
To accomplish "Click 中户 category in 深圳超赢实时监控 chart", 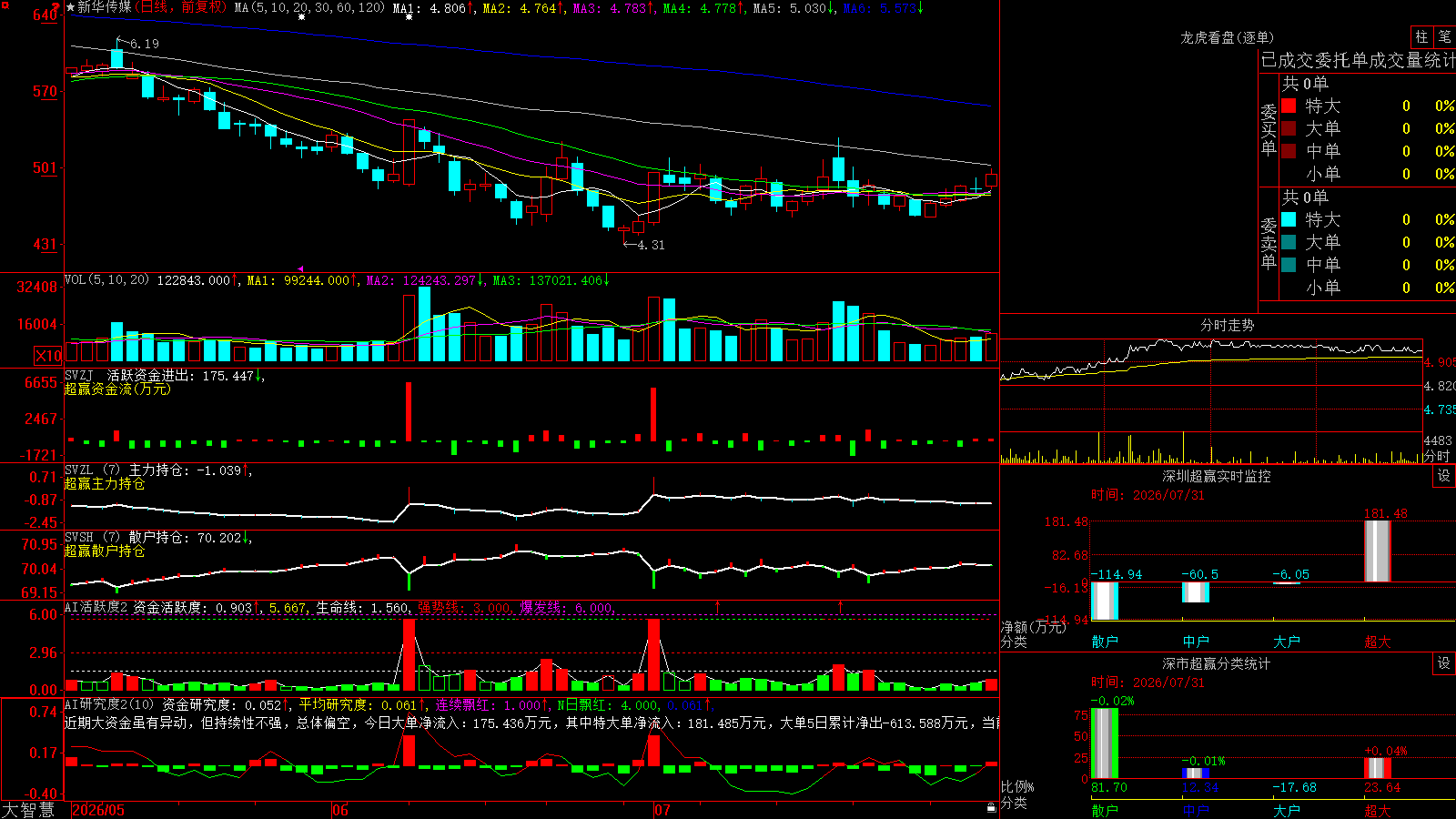I will click(1196, 642).
